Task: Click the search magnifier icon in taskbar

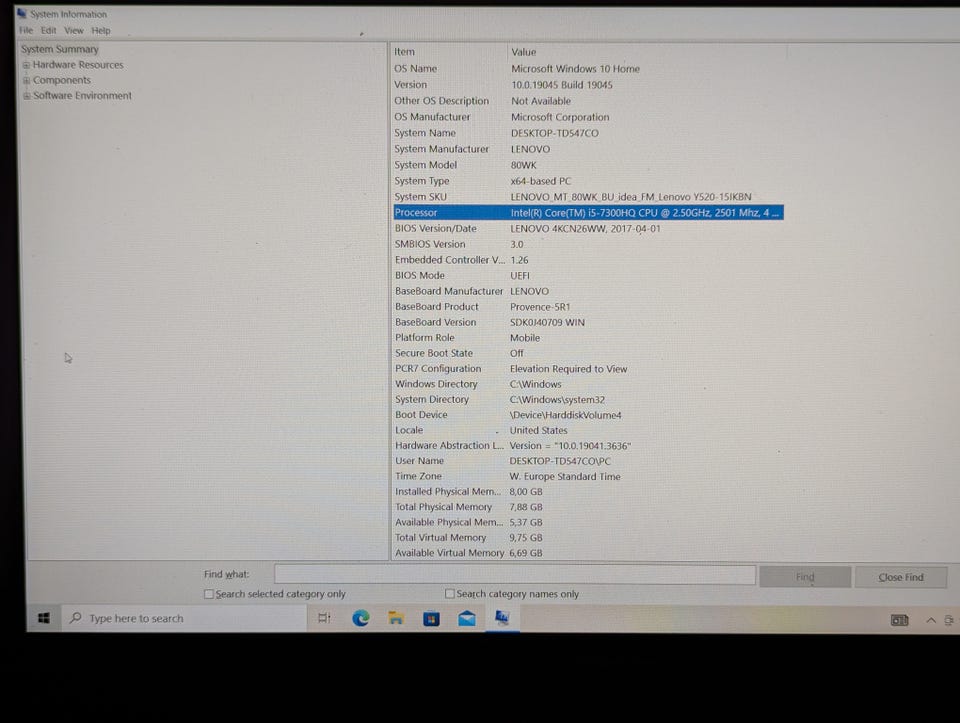Action: 76,618
